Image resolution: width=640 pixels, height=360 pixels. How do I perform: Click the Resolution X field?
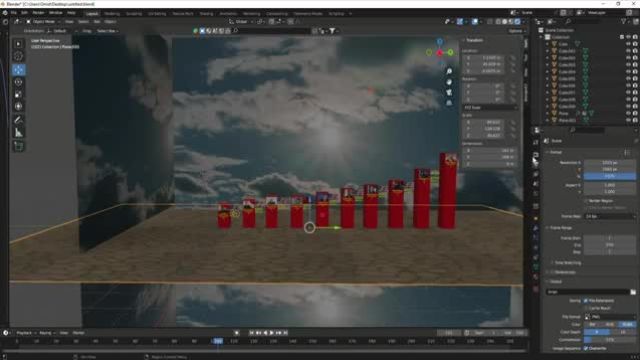(610, 162)
